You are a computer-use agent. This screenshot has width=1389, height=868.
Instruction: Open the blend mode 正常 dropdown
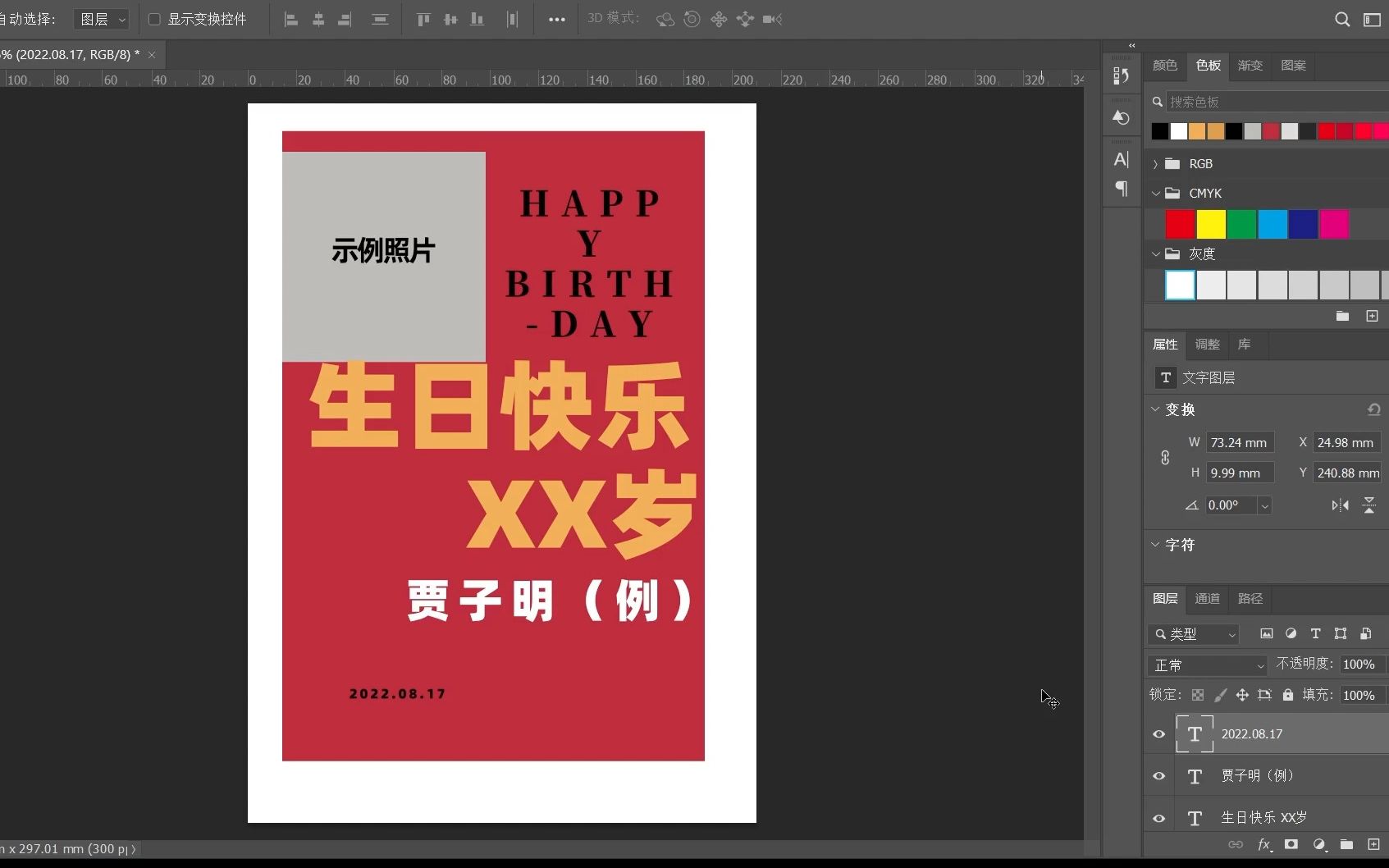tap(1209, 665)
